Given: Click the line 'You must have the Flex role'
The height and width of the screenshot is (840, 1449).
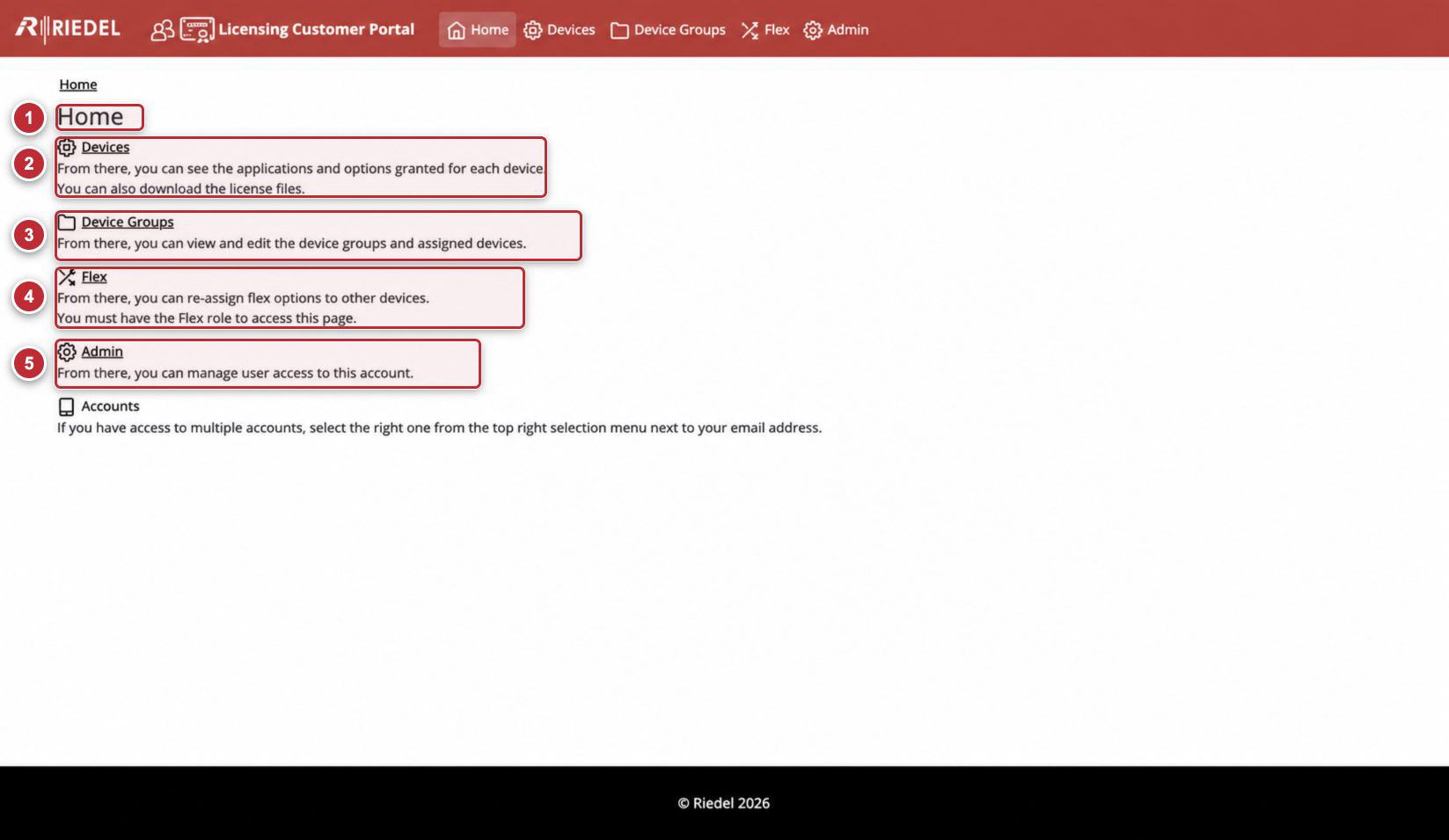Looking at the screenshot, I should (207, 318).
